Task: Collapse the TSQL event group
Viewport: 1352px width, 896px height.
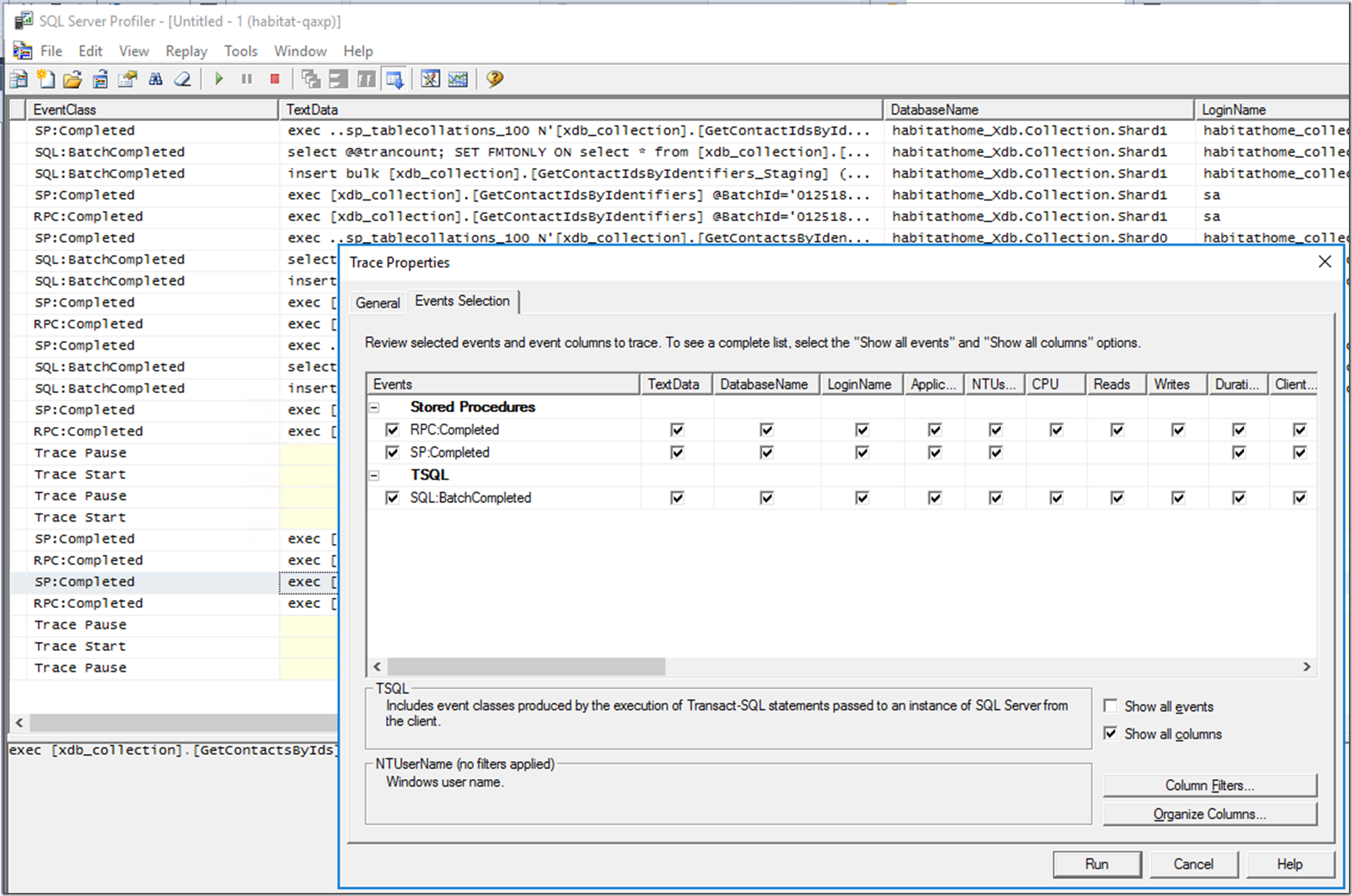Action: pos(375,475)
